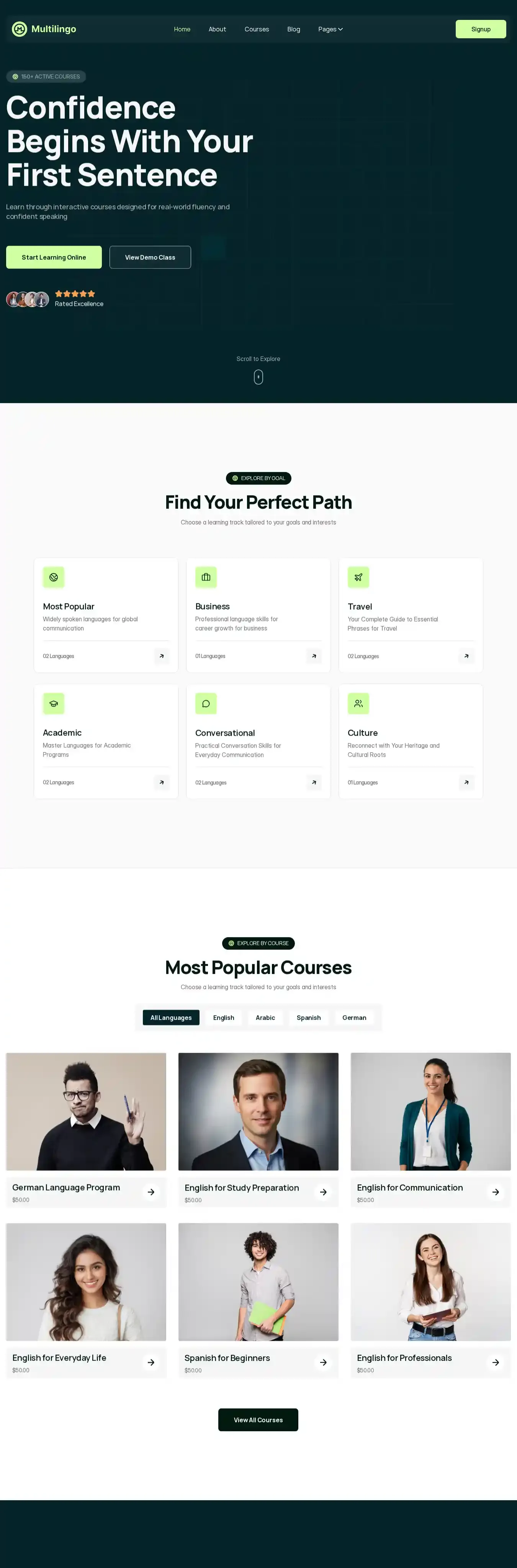Go to the Blog page link
The width and height of the screenshot is (517, 1568).
coord(293,29)
